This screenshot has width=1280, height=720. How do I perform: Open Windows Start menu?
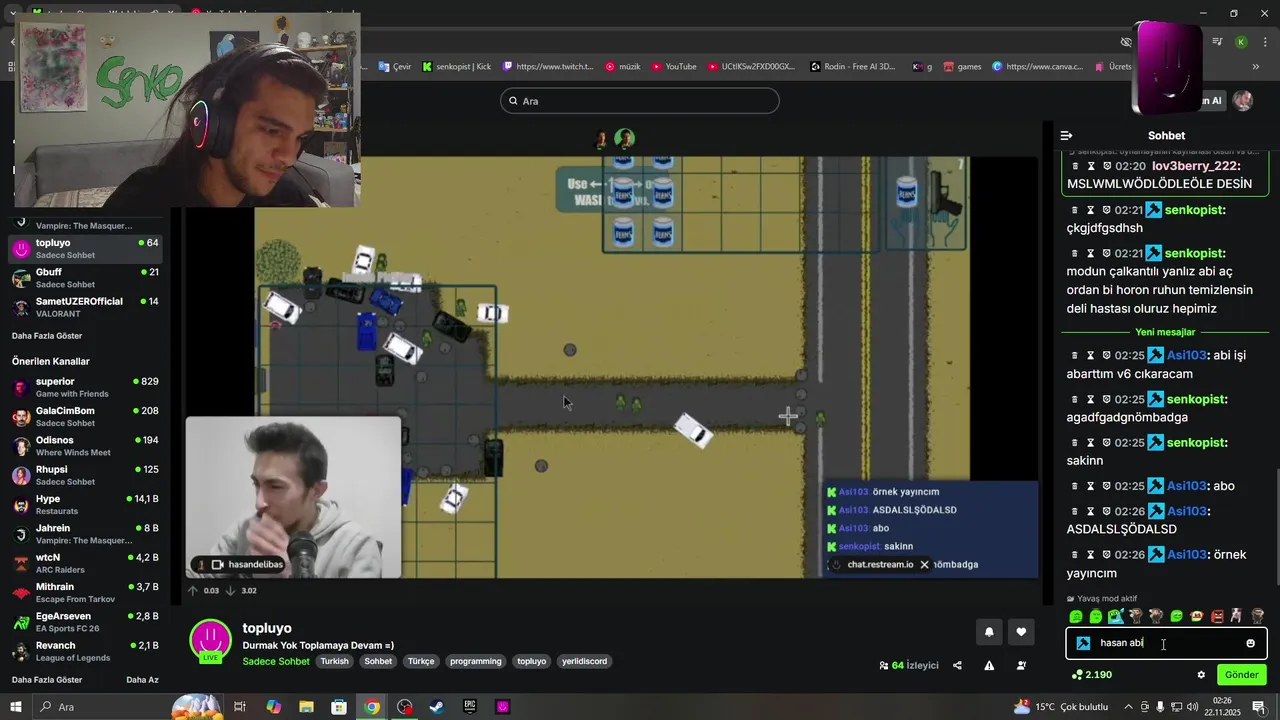pyautogui.click(x=16, y=707)
